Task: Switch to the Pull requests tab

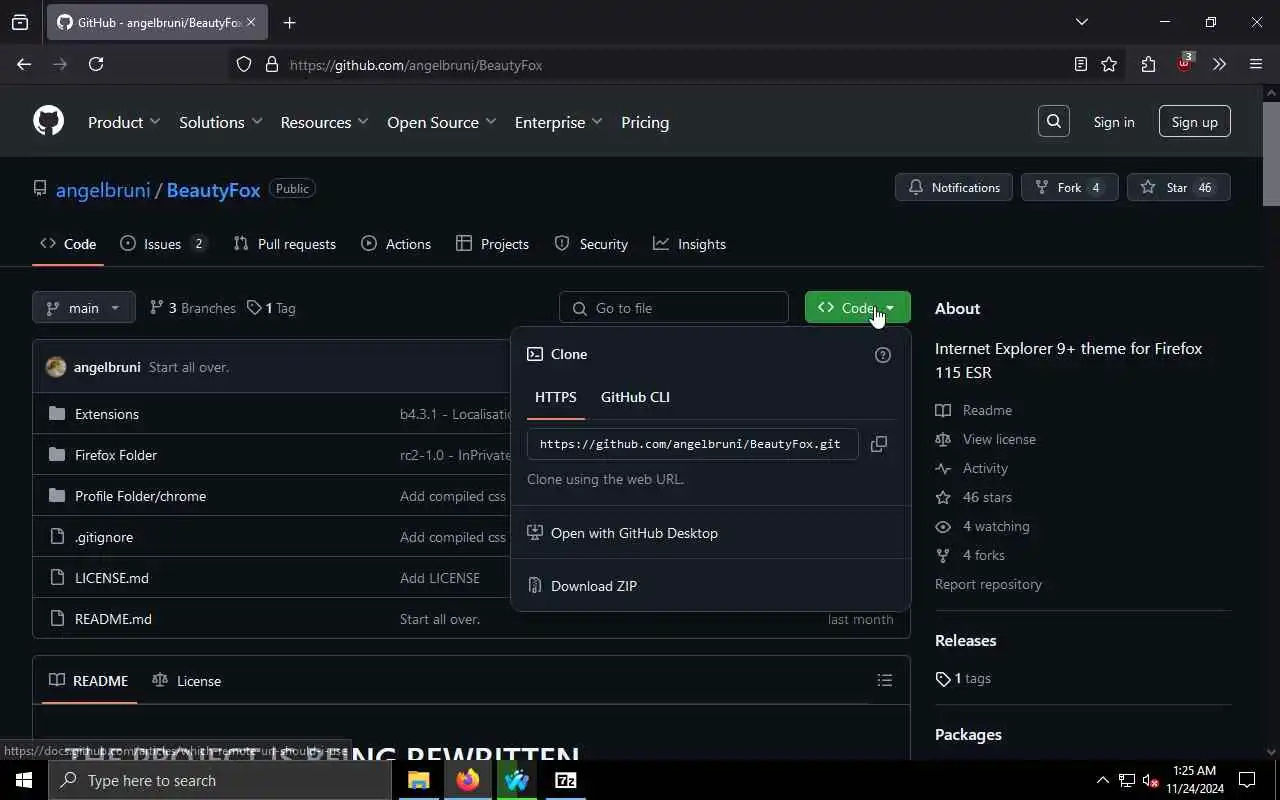Action: click(284, 244)
